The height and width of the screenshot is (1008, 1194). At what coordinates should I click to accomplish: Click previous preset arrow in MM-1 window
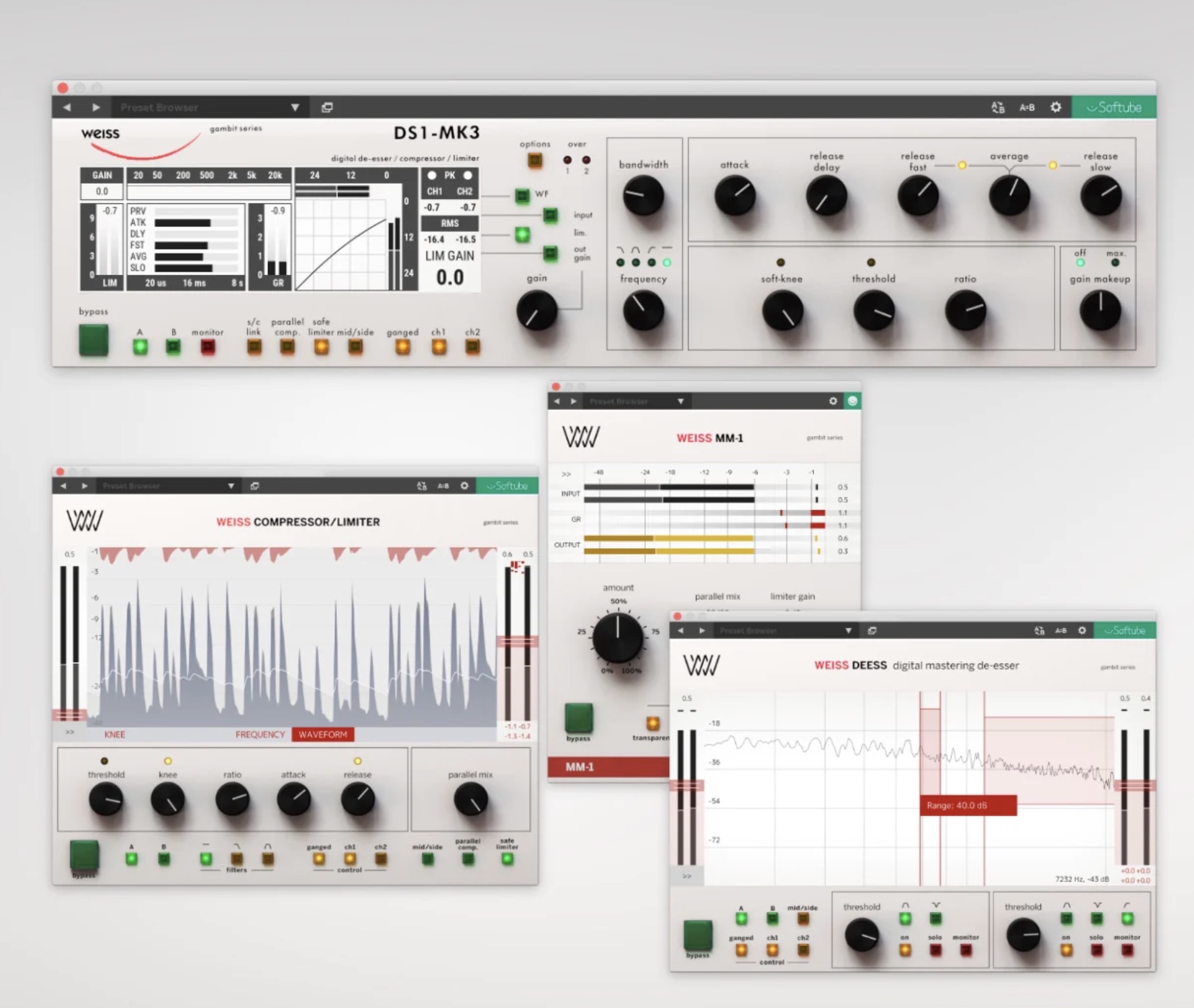(x=557, y=401)
